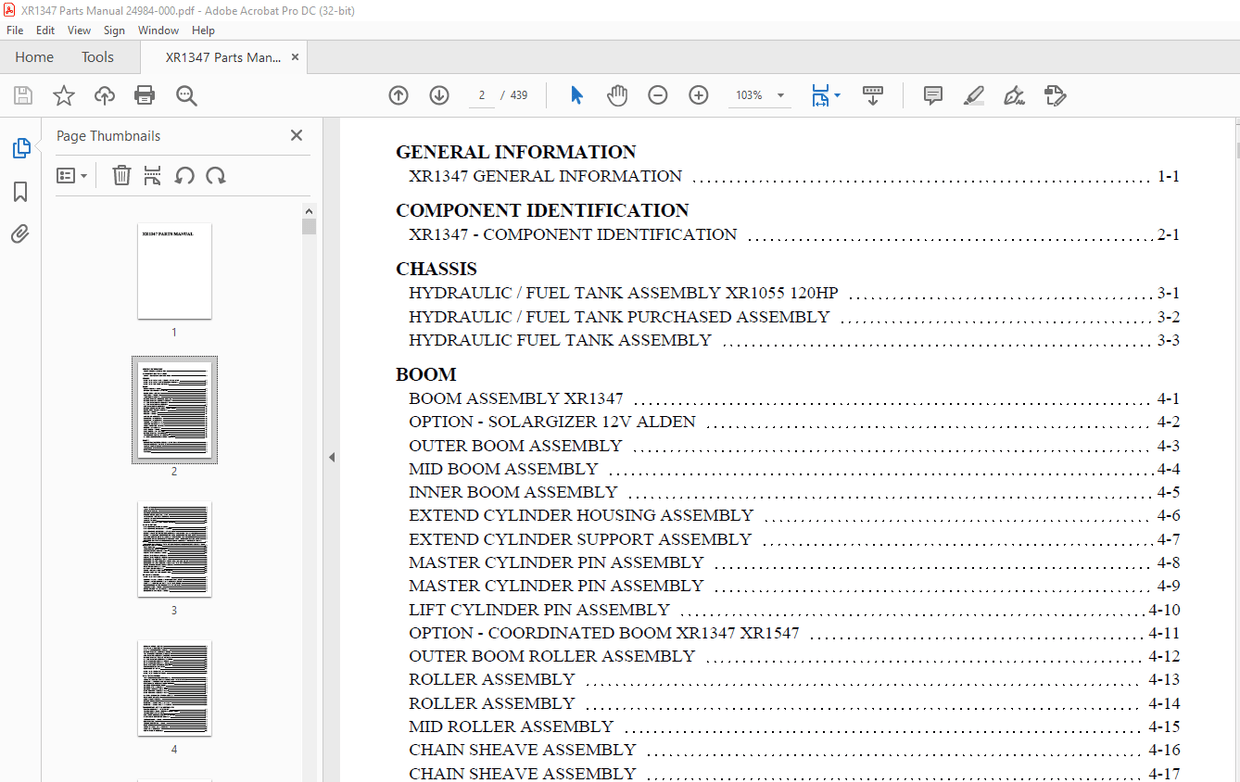Collapse the left navigation pane
Image resolution: width=1240 pixels, height=782 pixels.
click(x=331, y=456)
